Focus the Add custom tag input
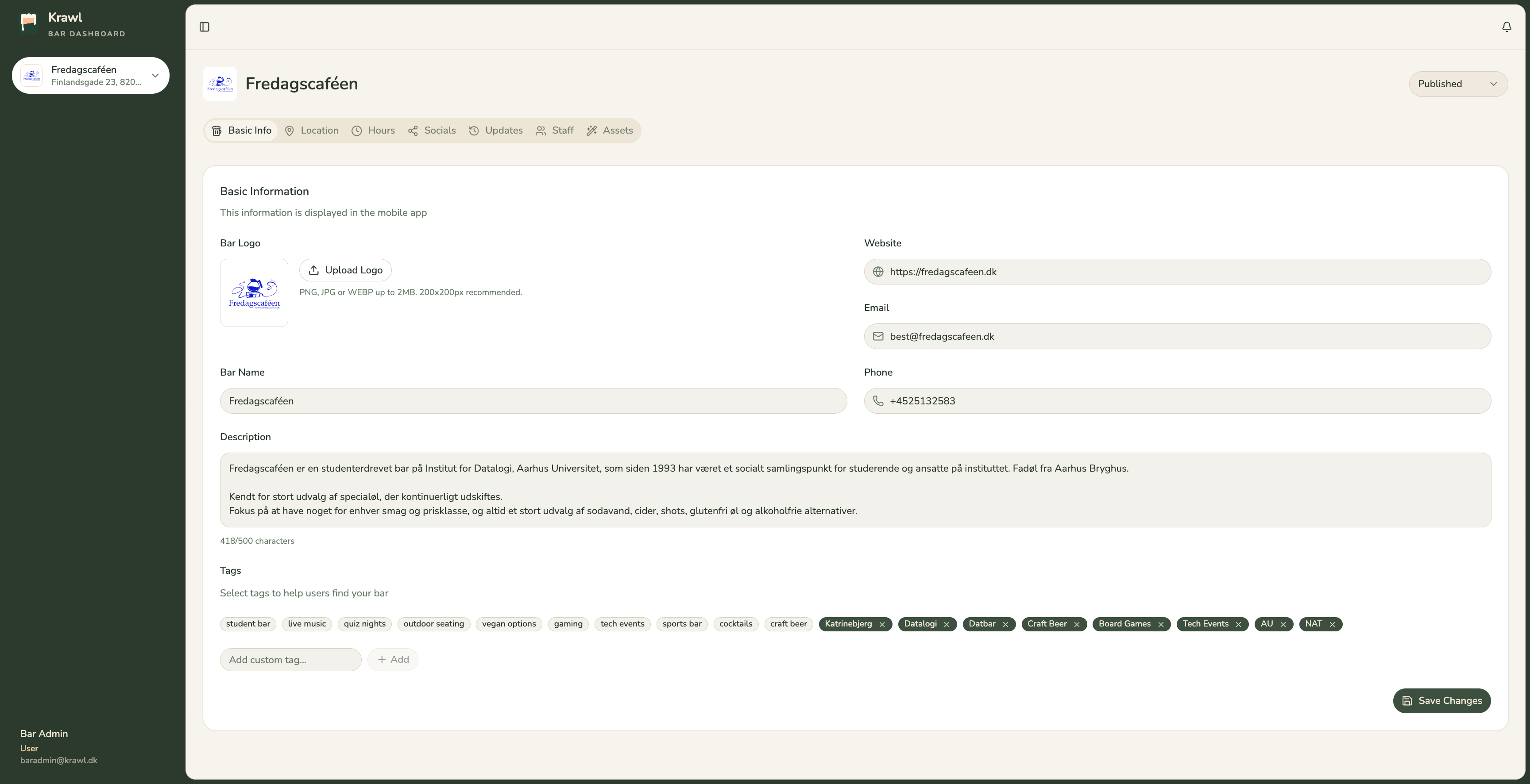 click(290, 659)
